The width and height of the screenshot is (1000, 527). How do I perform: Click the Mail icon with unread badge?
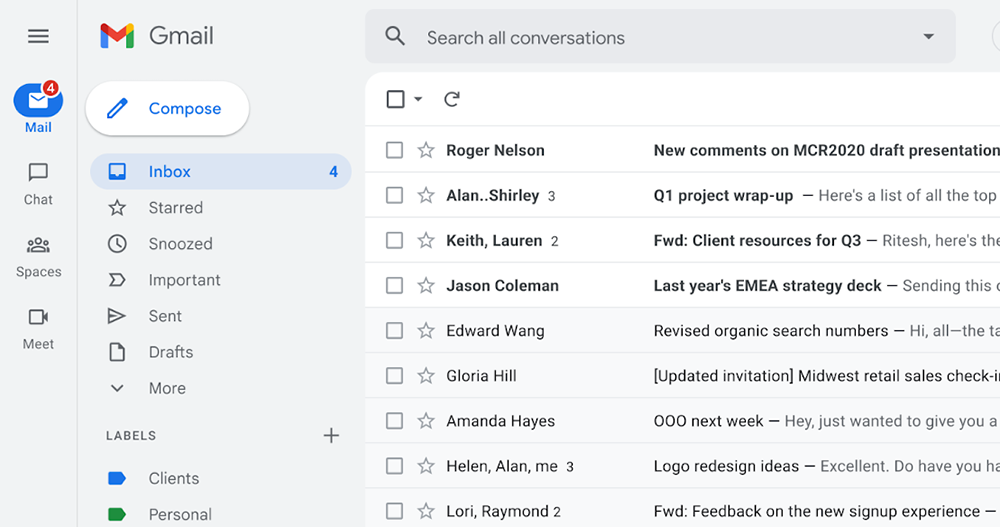pos(38,101)
